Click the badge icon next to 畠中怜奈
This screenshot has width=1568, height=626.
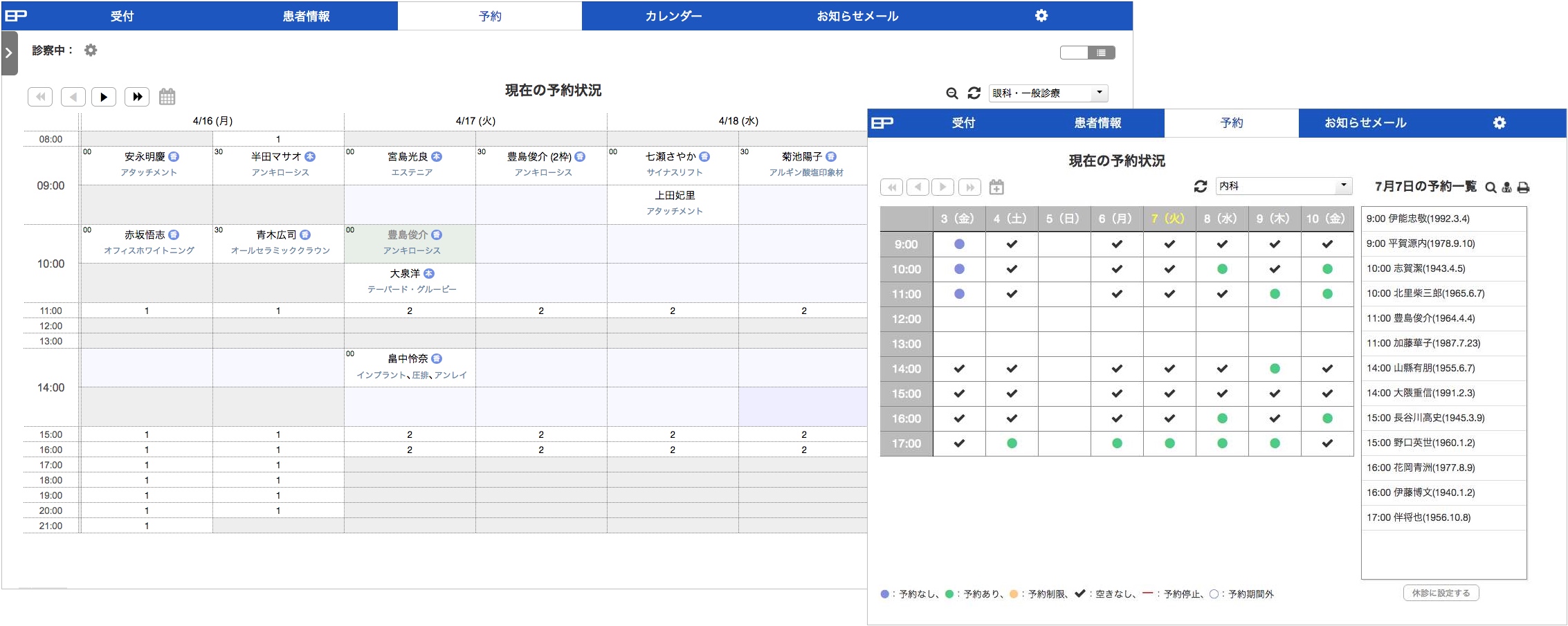(x=437, y=359)
